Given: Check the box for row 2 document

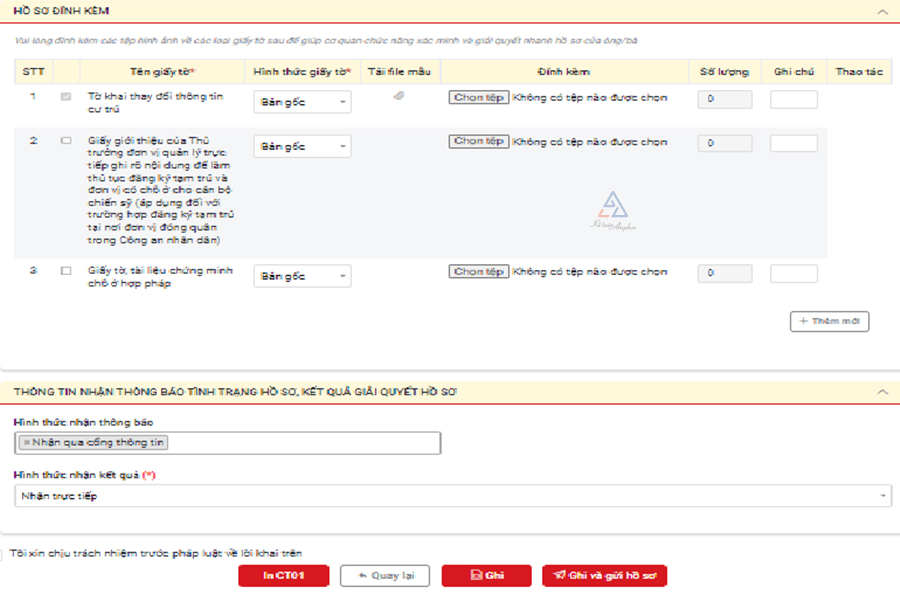Looking at the screenshot, I should [x=66, y=141].
